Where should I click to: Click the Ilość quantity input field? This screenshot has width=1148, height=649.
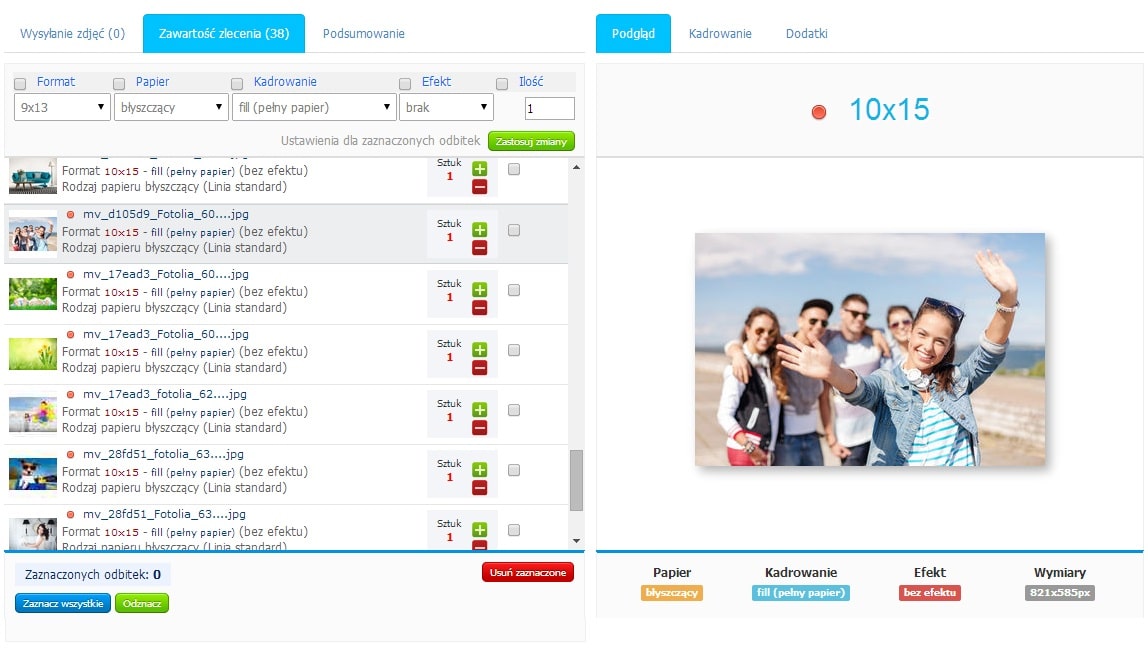tap(550, 108)
